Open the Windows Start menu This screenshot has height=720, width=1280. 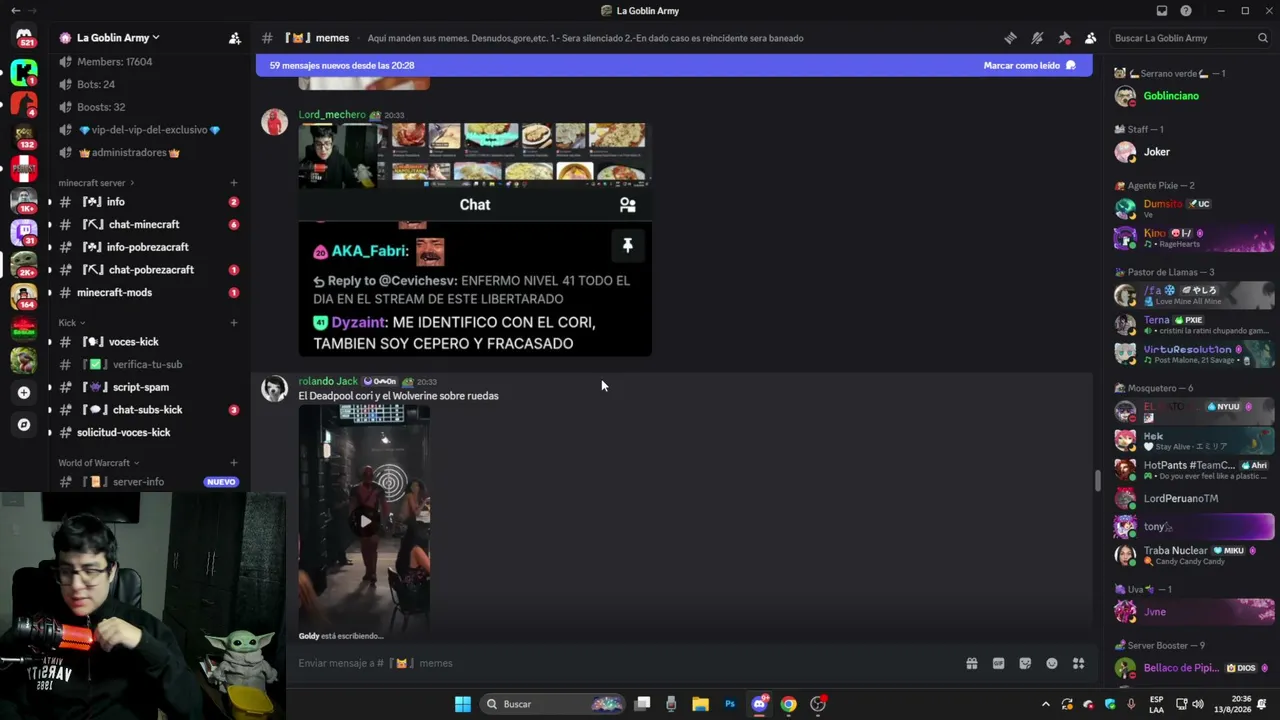click(463, 704)
